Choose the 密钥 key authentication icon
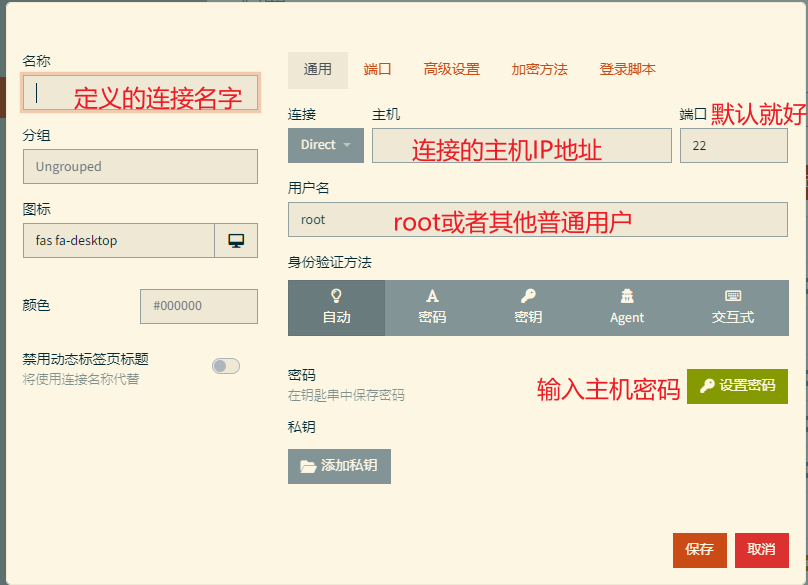The width and height of the screenshot is (808, 585). 529,308
